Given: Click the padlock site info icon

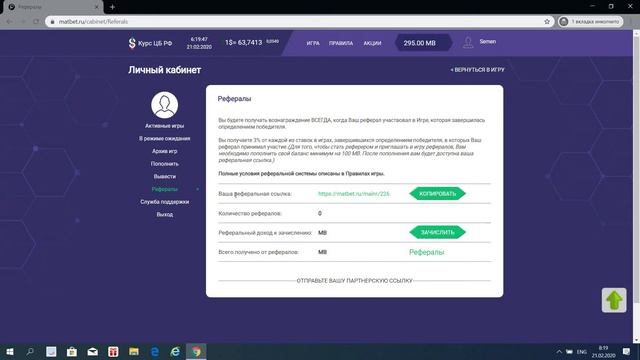Looking at the screenshot, I should pos(52,22).
